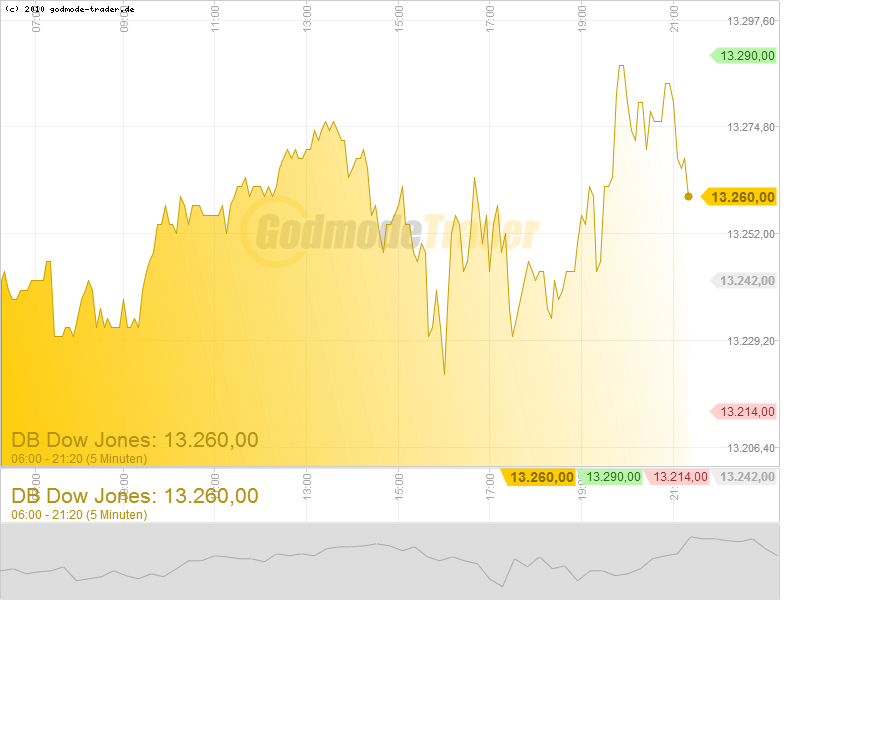Click the red 13.214,00 low marker on the price axis

pos(744,412)
